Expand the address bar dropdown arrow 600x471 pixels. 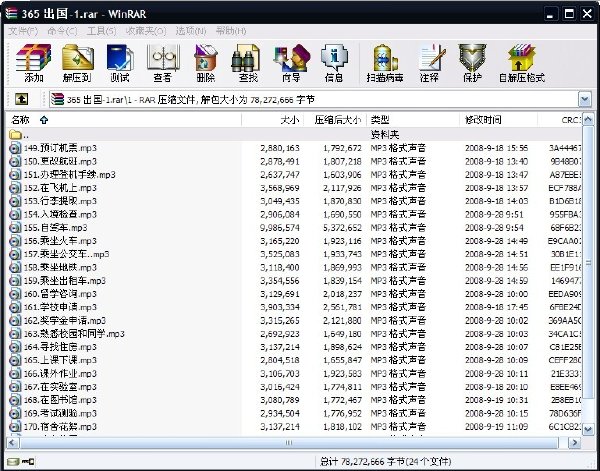584,99
